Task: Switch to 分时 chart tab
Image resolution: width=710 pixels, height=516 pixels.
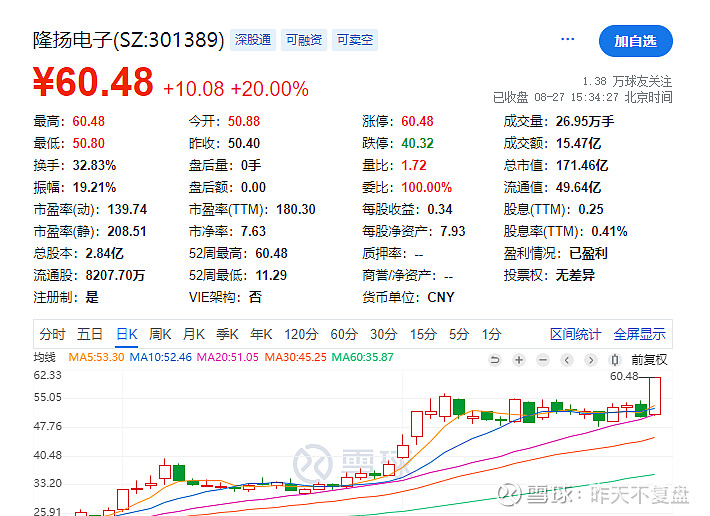Action: 53,334
